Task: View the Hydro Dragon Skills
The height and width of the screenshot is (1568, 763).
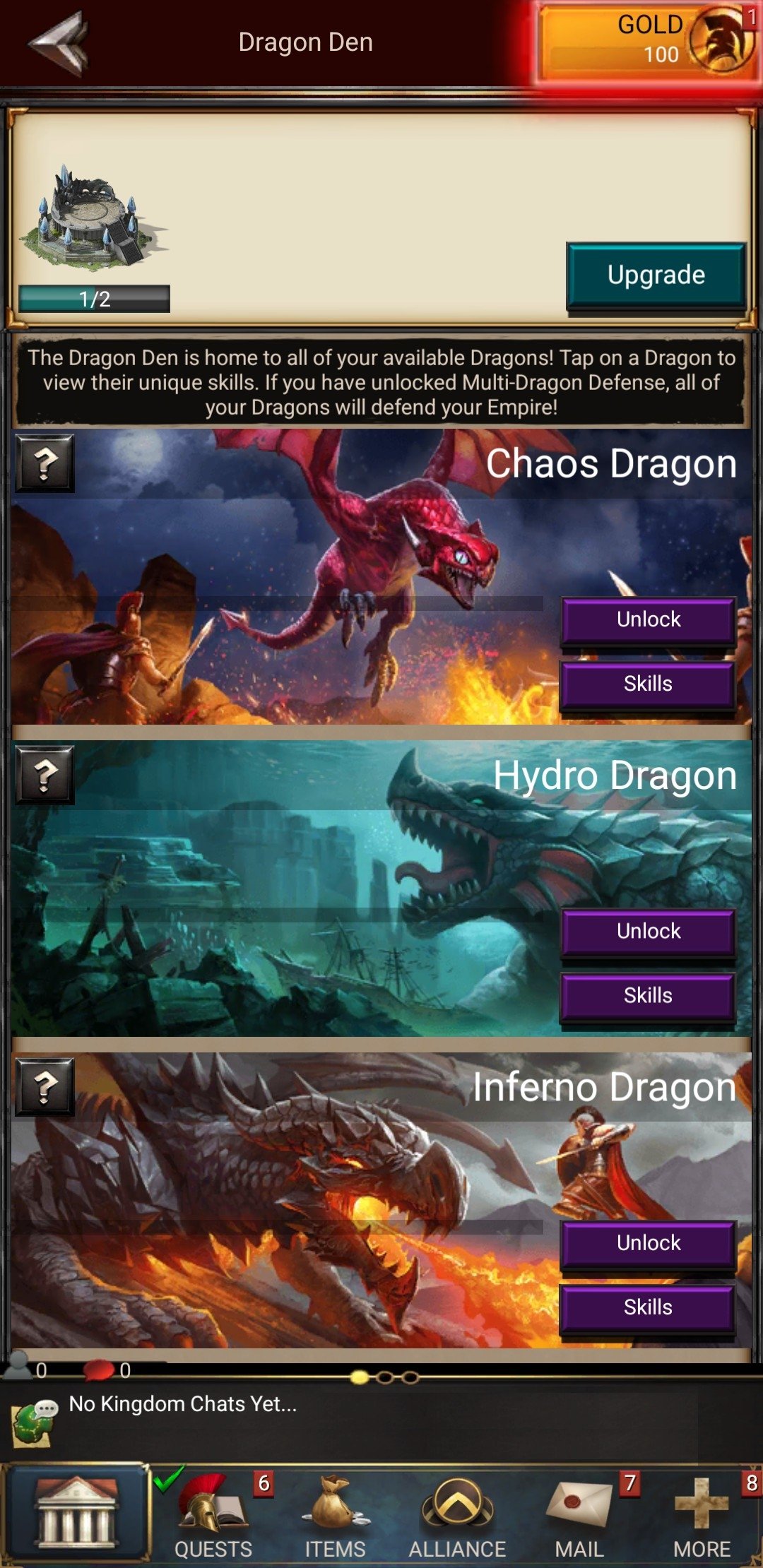Action: [649, 996]
